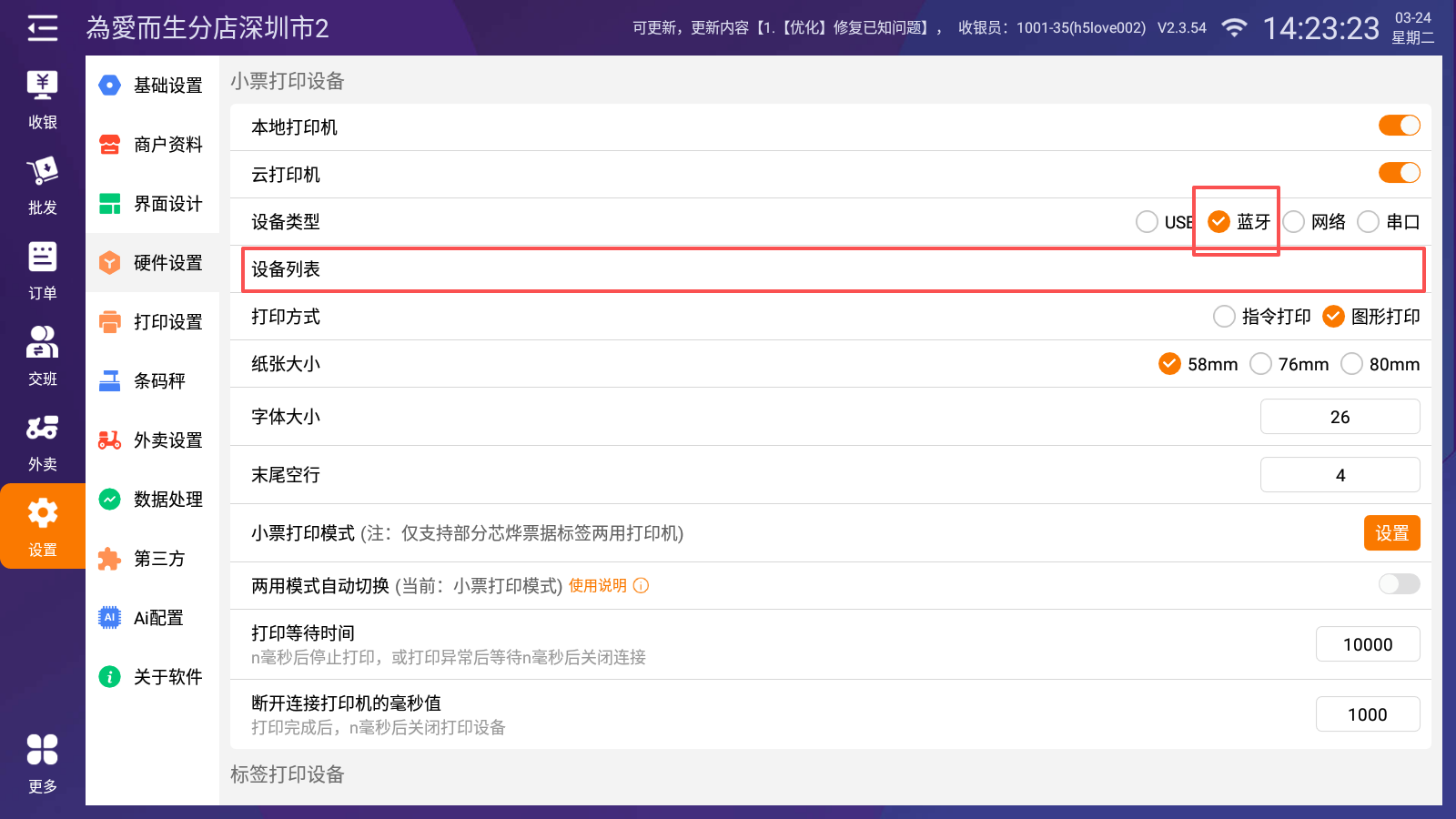Open the 订单 orders icon
This screenshot has height=819, width=1456.
tap(42, 258)
